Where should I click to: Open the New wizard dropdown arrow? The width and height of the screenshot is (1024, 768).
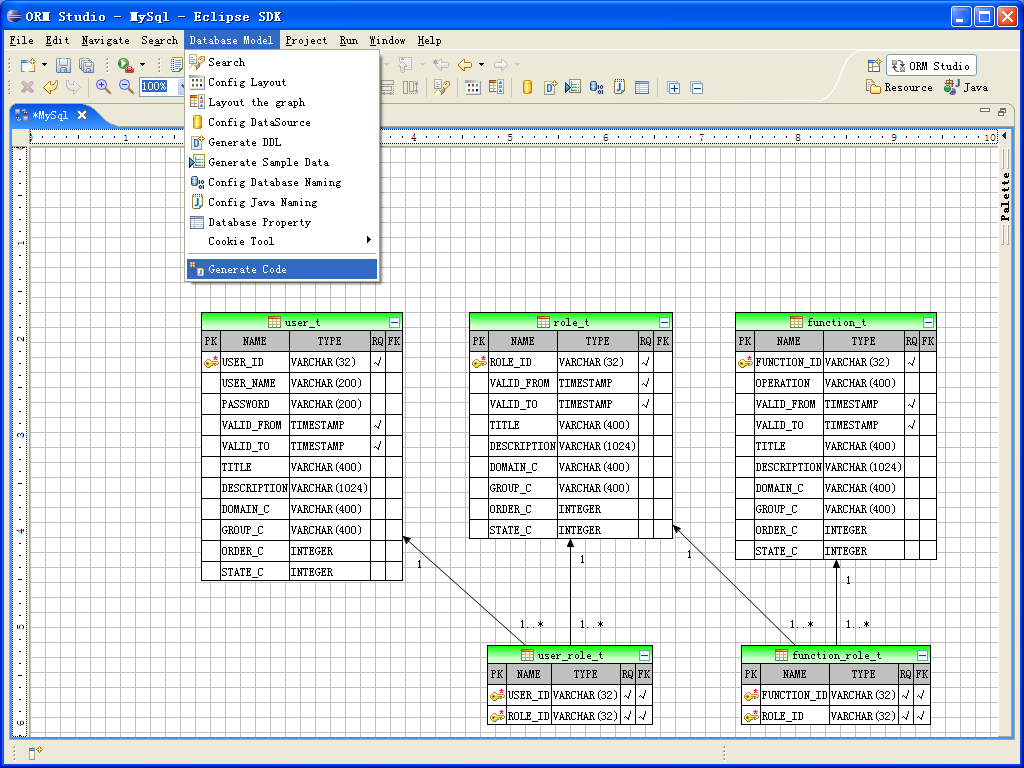(x=44, y=65)
